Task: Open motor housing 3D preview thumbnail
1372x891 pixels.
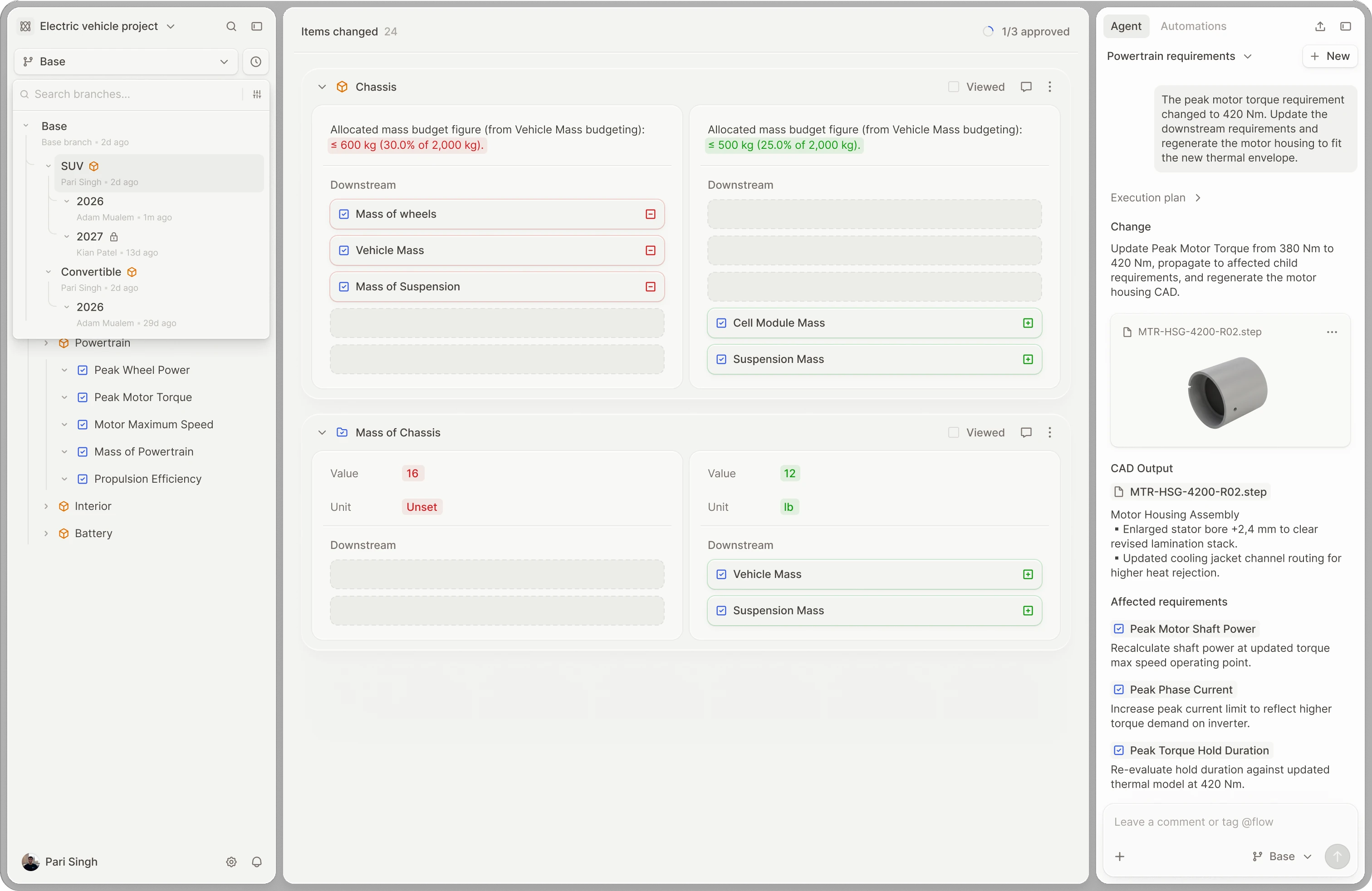Action: (x=1228, y=393)
